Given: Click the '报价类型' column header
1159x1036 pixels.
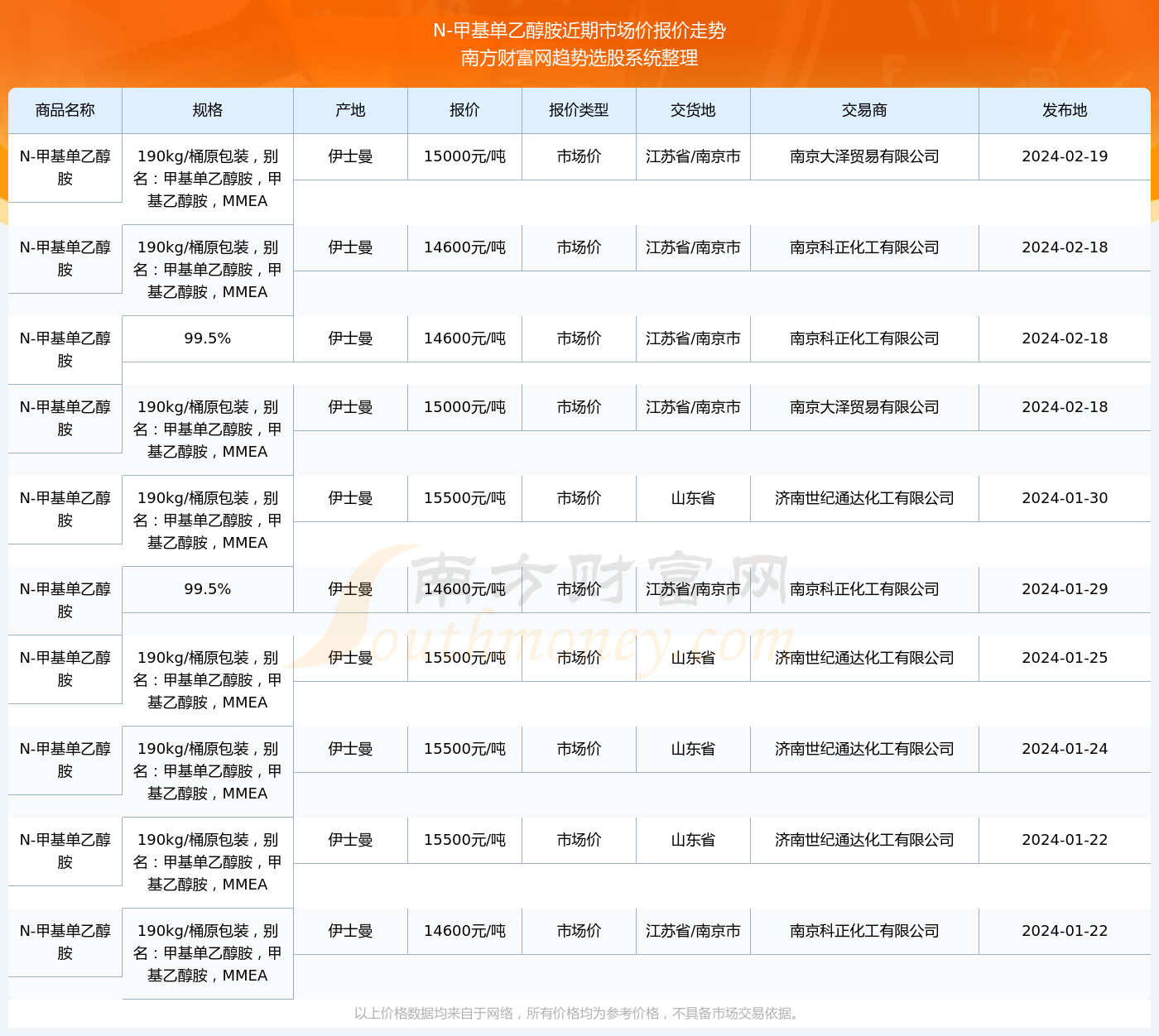Looking at the screenshot, I should [579, 110].
